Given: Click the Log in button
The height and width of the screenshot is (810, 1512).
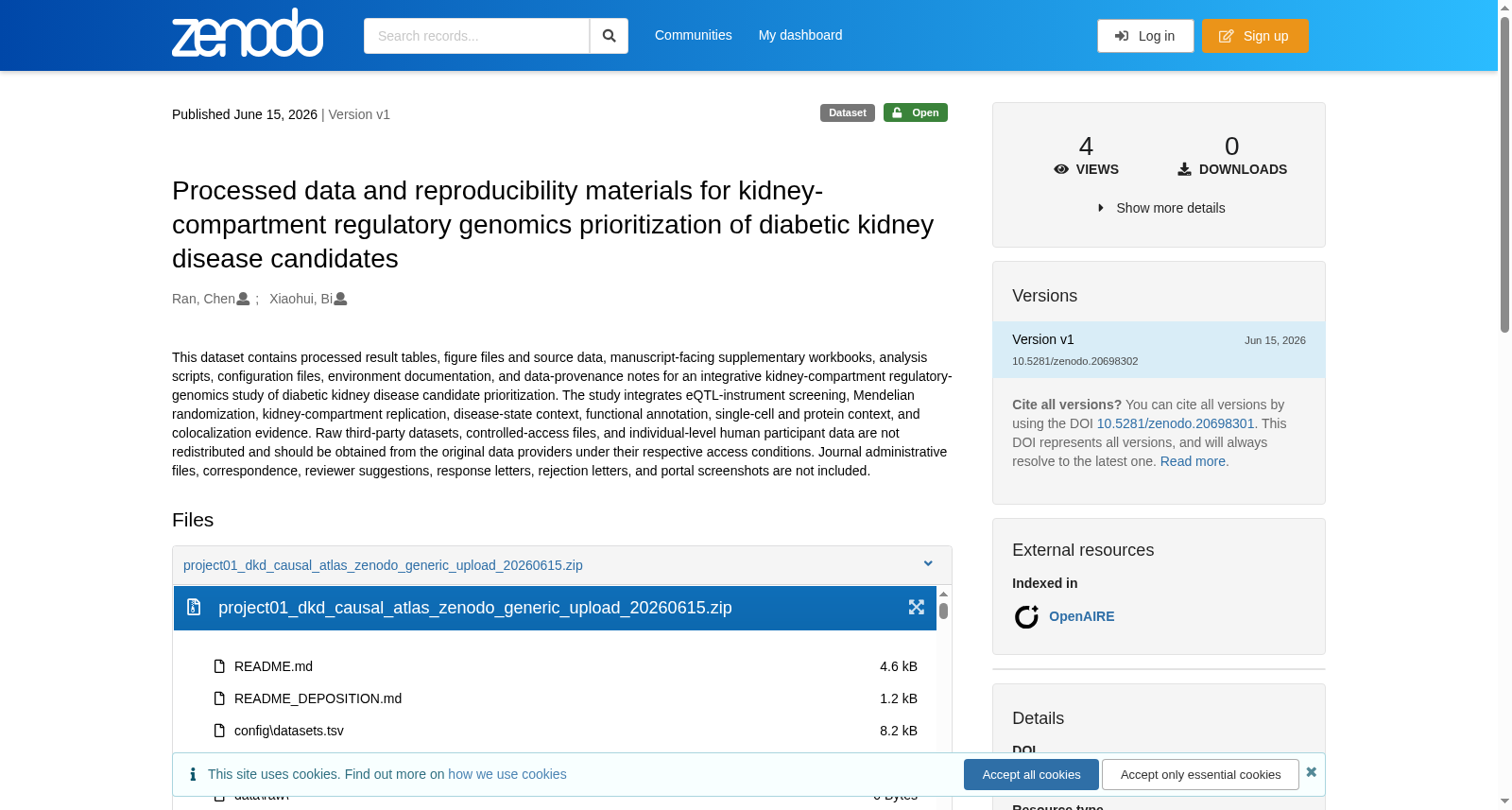Looking at the screenshot, I should pyautogui.click(x=1145, y=36).
